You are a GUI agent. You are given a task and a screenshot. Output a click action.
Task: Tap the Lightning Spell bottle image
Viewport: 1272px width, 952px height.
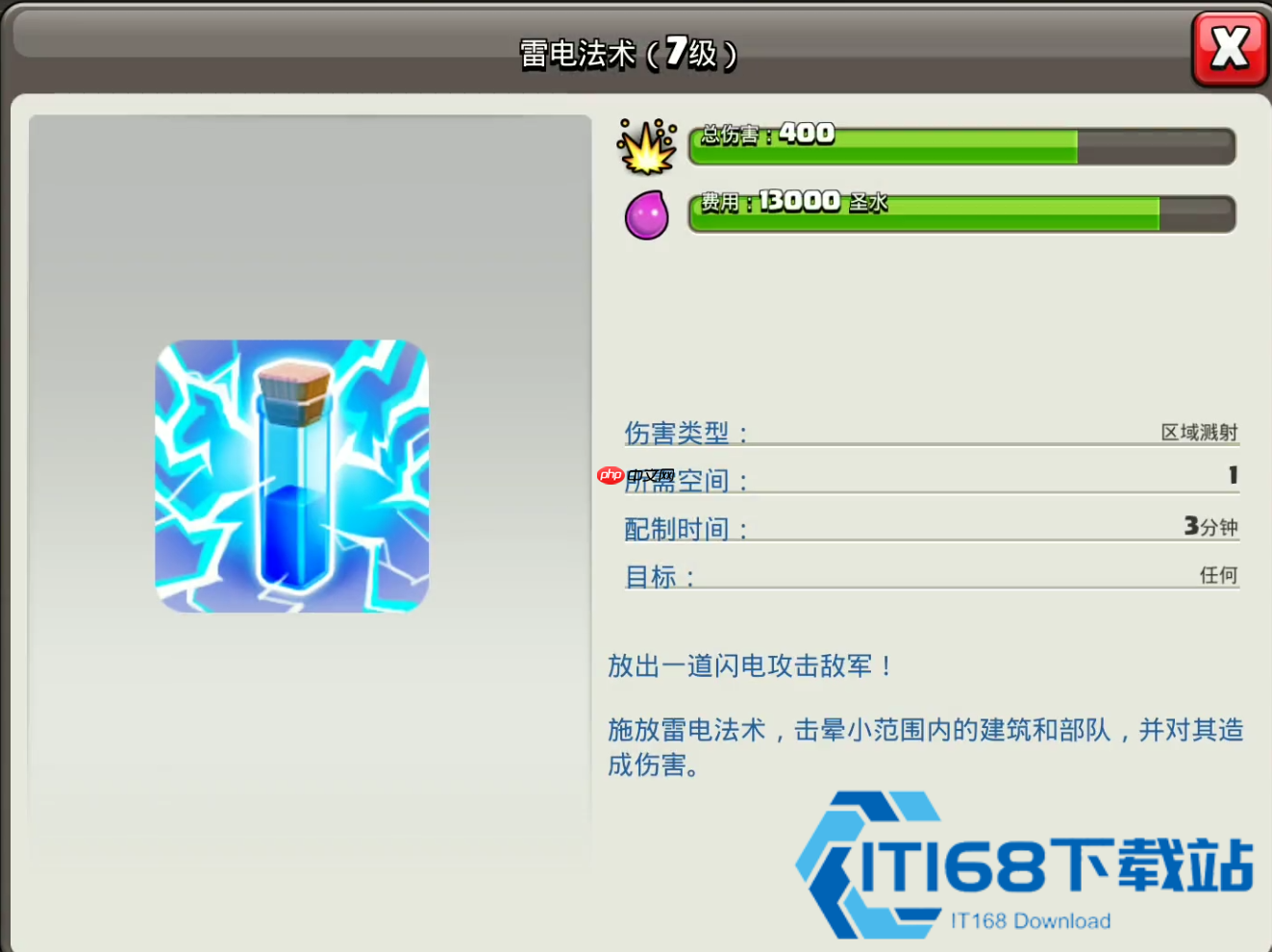[x=292, y=476]
